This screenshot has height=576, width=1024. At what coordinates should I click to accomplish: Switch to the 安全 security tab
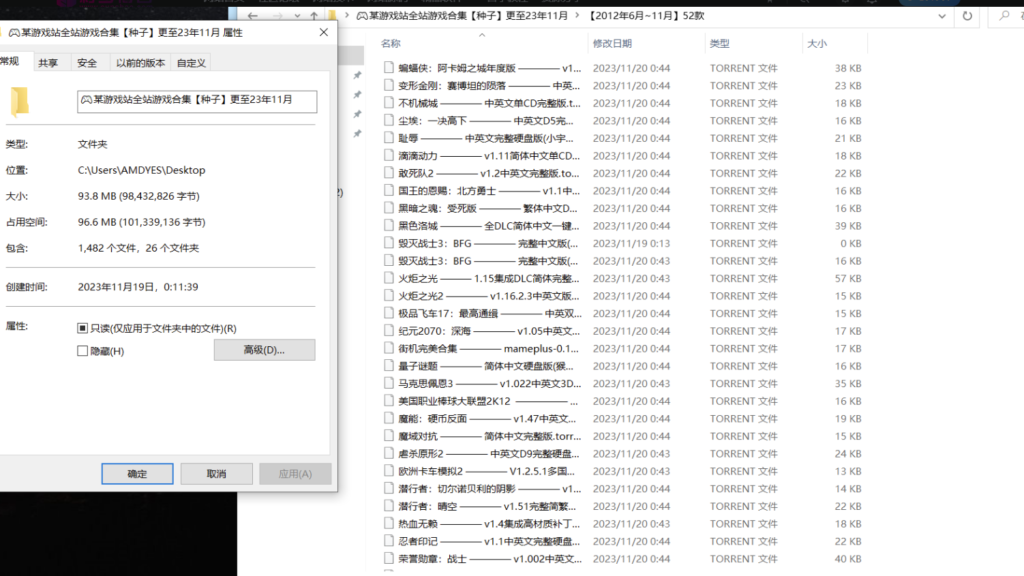click(x=88, y=62)
